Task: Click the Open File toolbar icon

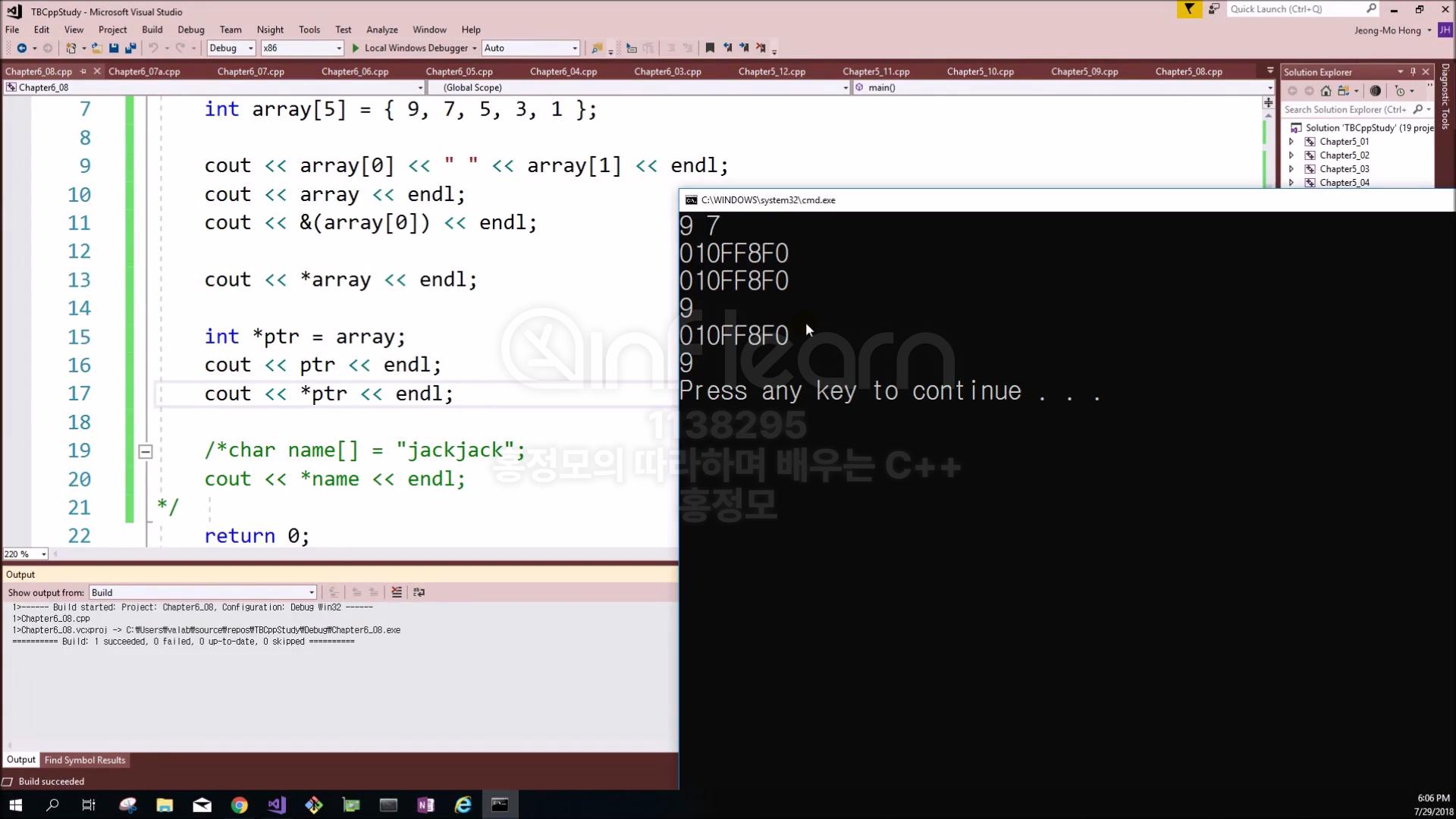Action: pyautogui.click(x=96, y=48)
